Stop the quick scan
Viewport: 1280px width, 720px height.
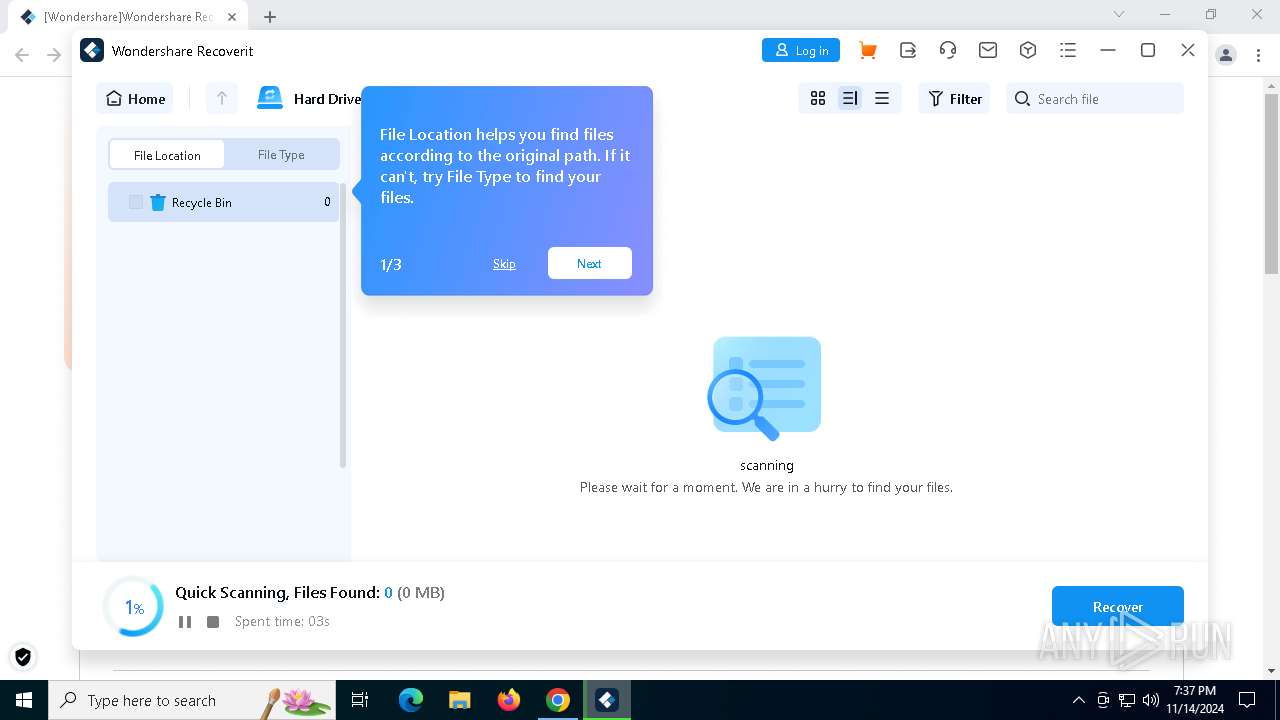pos(213,622)
